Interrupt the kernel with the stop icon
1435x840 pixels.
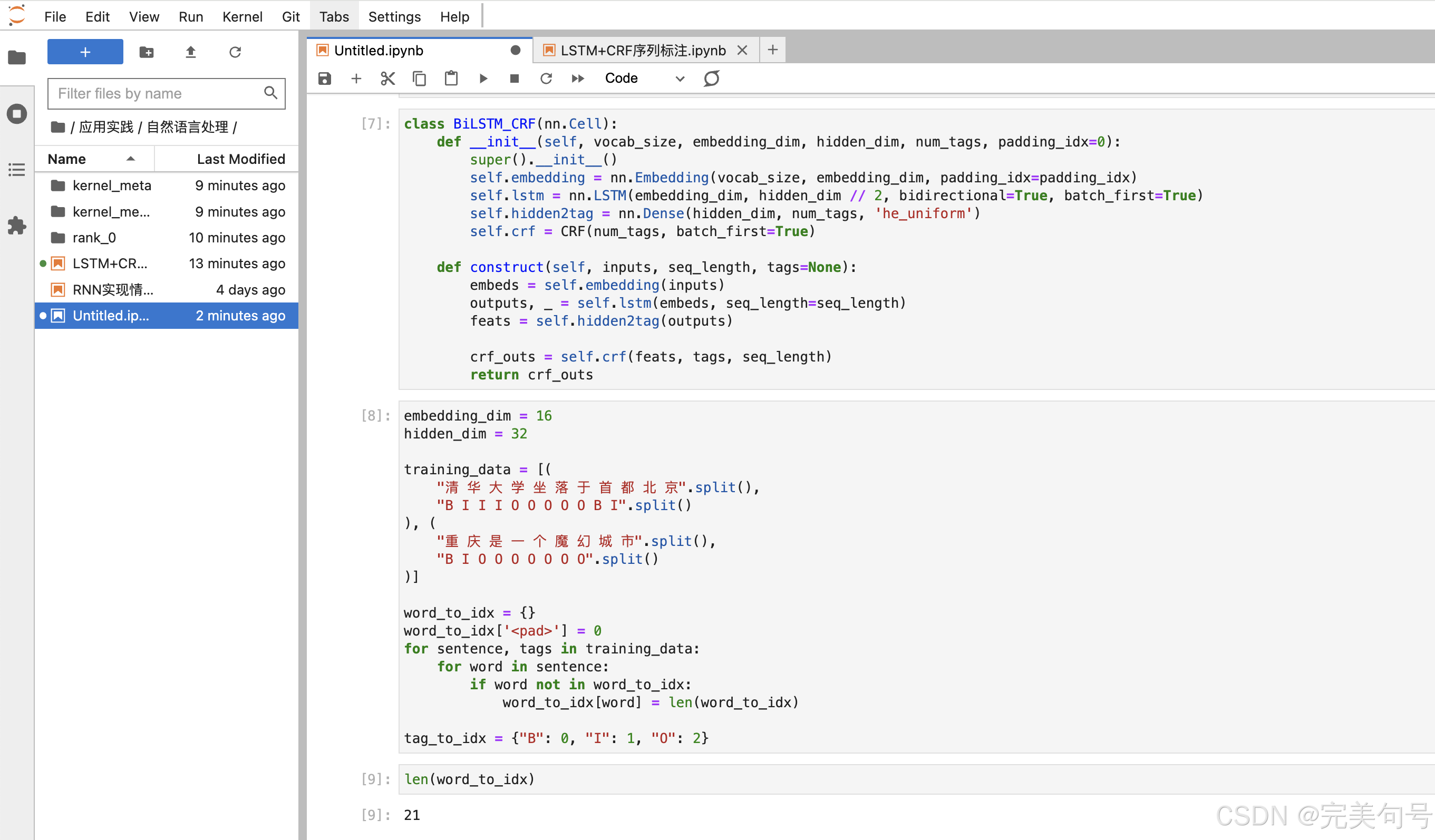pos(514,79)
